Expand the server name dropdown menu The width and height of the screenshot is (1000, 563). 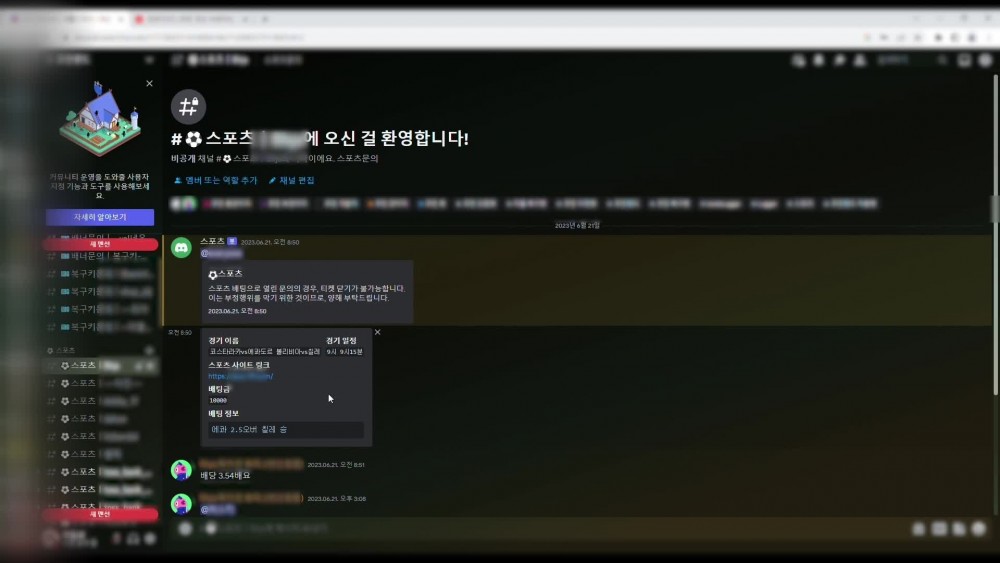point(149,60)
